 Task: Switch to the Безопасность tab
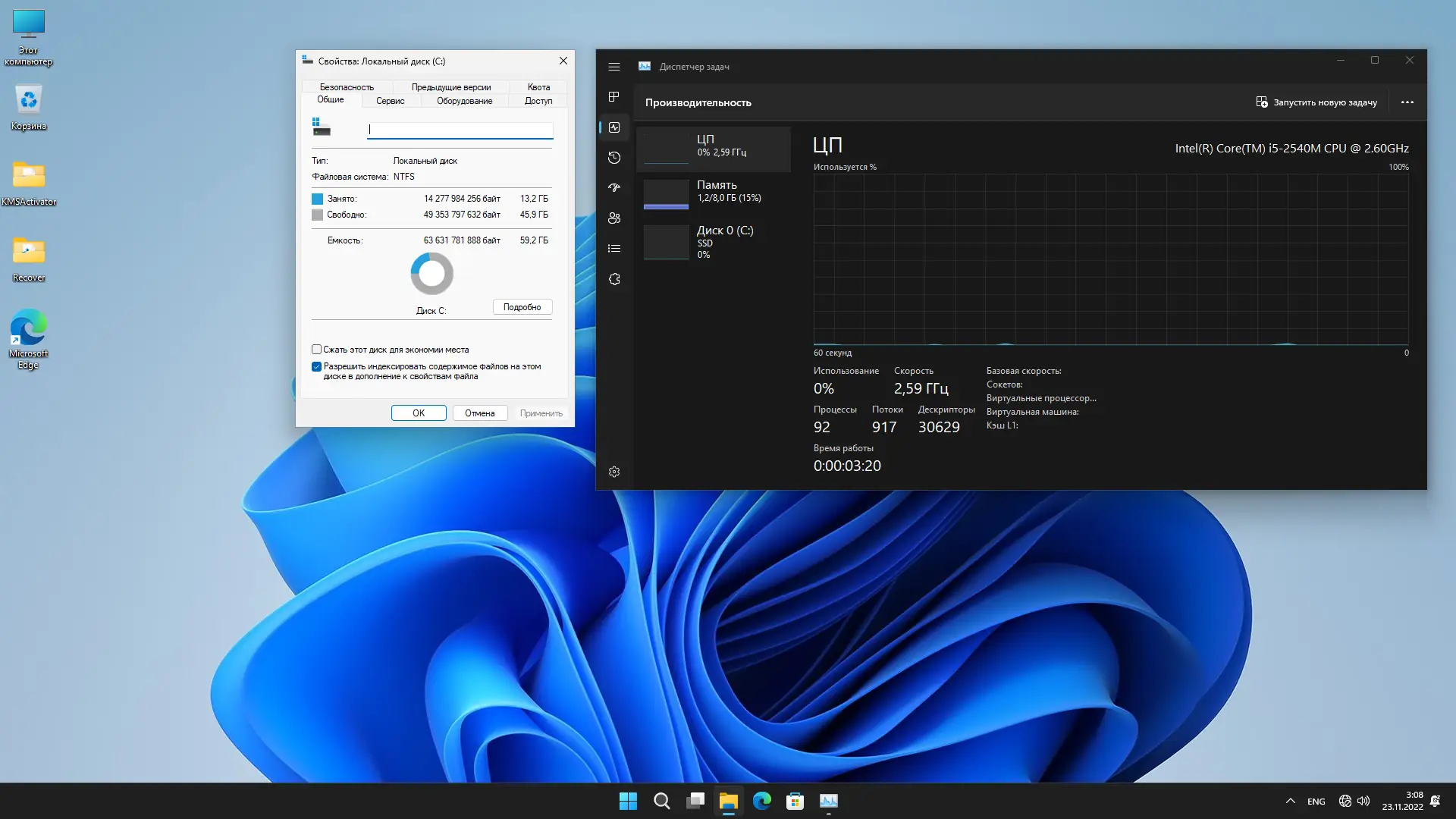(x=347, y=86)
